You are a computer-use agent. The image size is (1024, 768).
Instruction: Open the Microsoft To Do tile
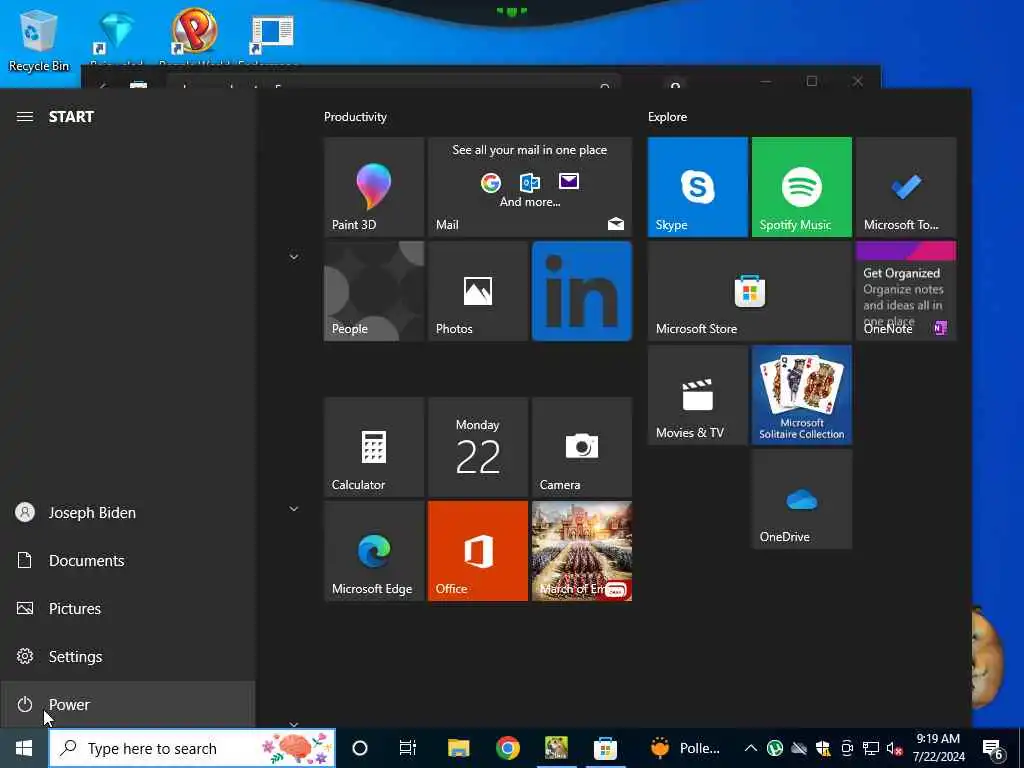coord(906,187)
